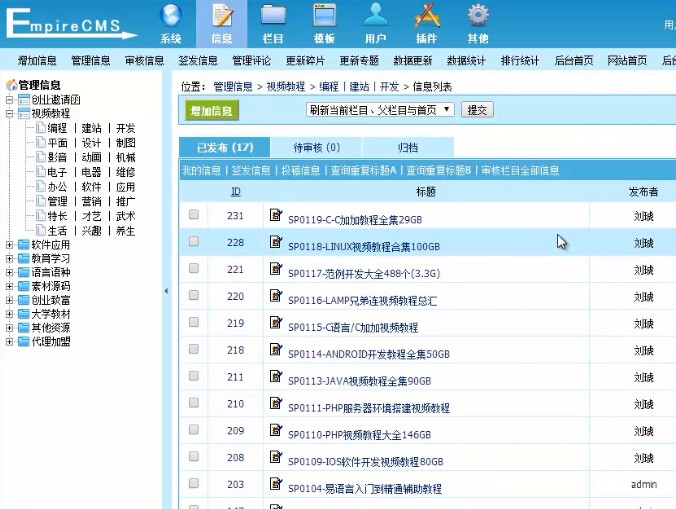Click edit icon for SP0119-C-C加加教程全集29GB
Viewport: 676px width, 509px height.
tap(275, 215)
